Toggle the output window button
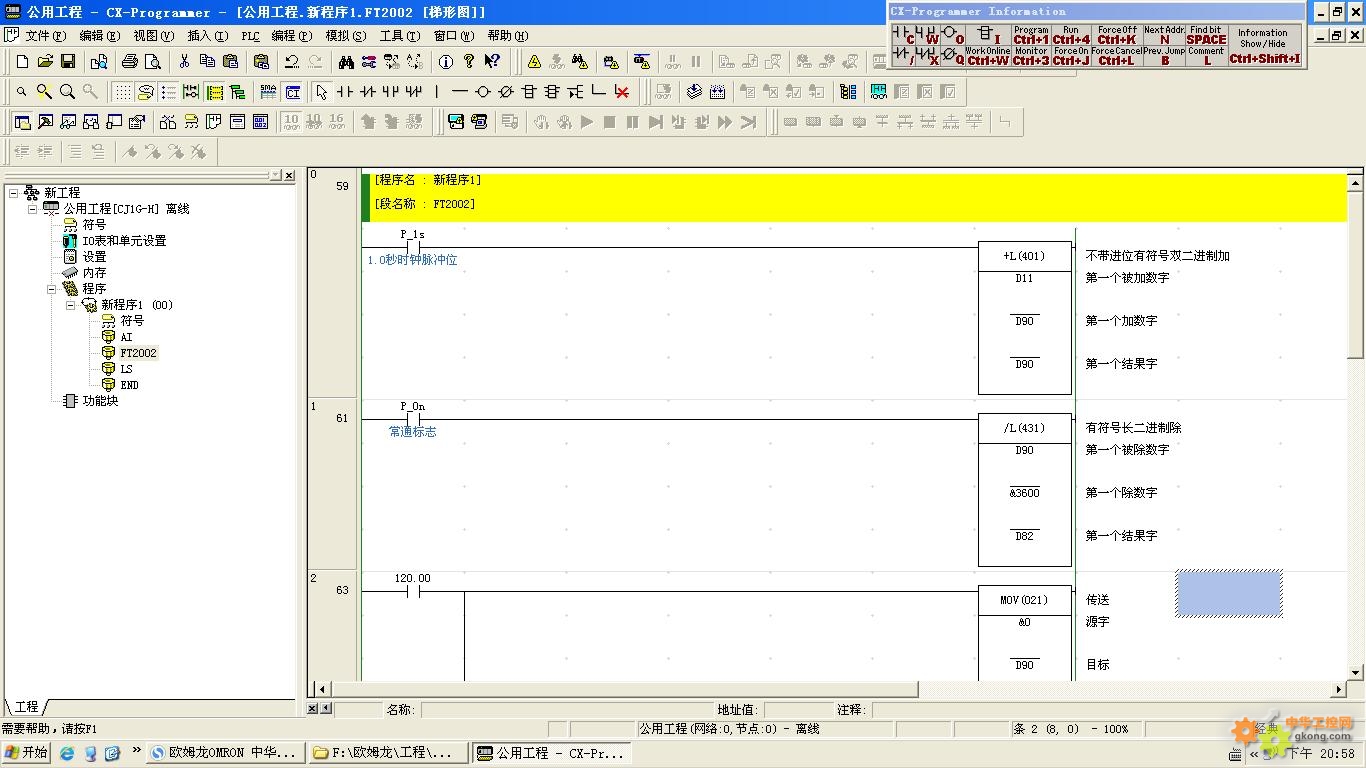Viewport: 1366px width, 768px height. click(45, 122)
